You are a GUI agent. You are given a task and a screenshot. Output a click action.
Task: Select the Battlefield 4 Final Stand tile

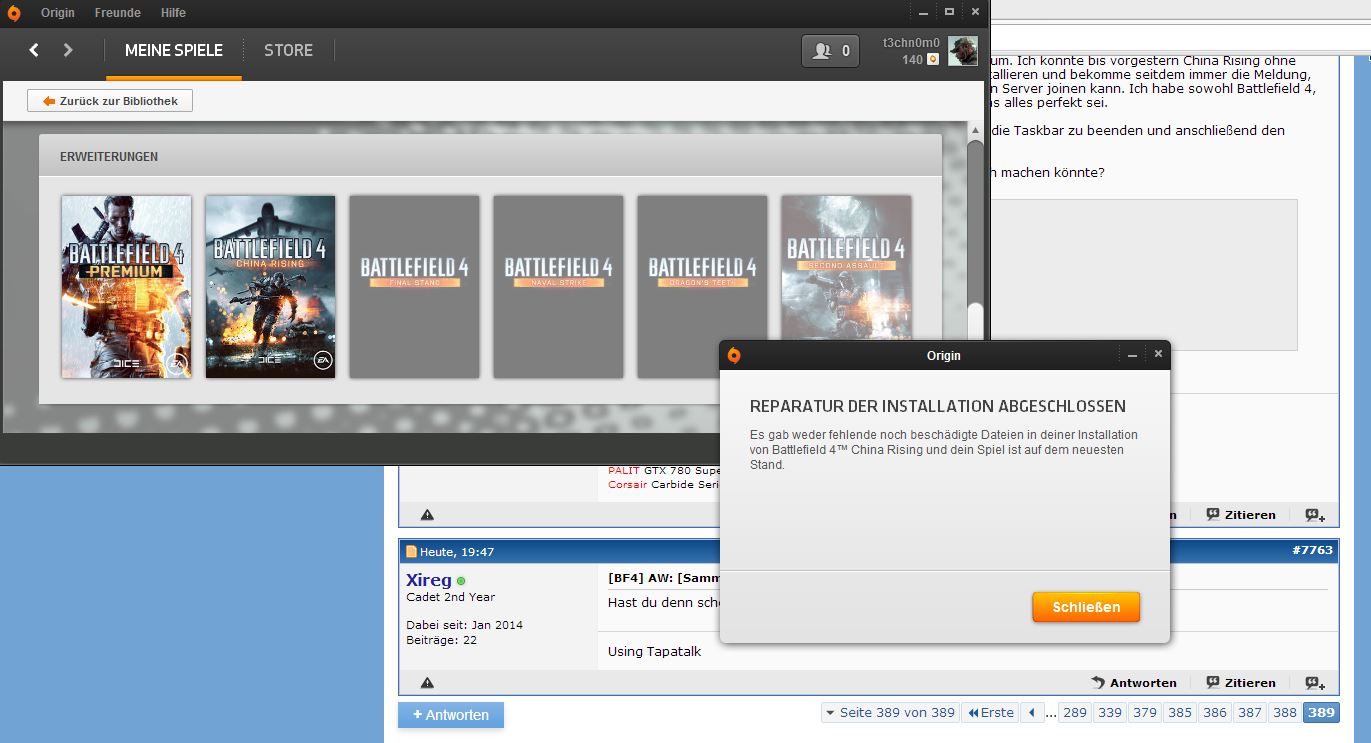point(414,286)
